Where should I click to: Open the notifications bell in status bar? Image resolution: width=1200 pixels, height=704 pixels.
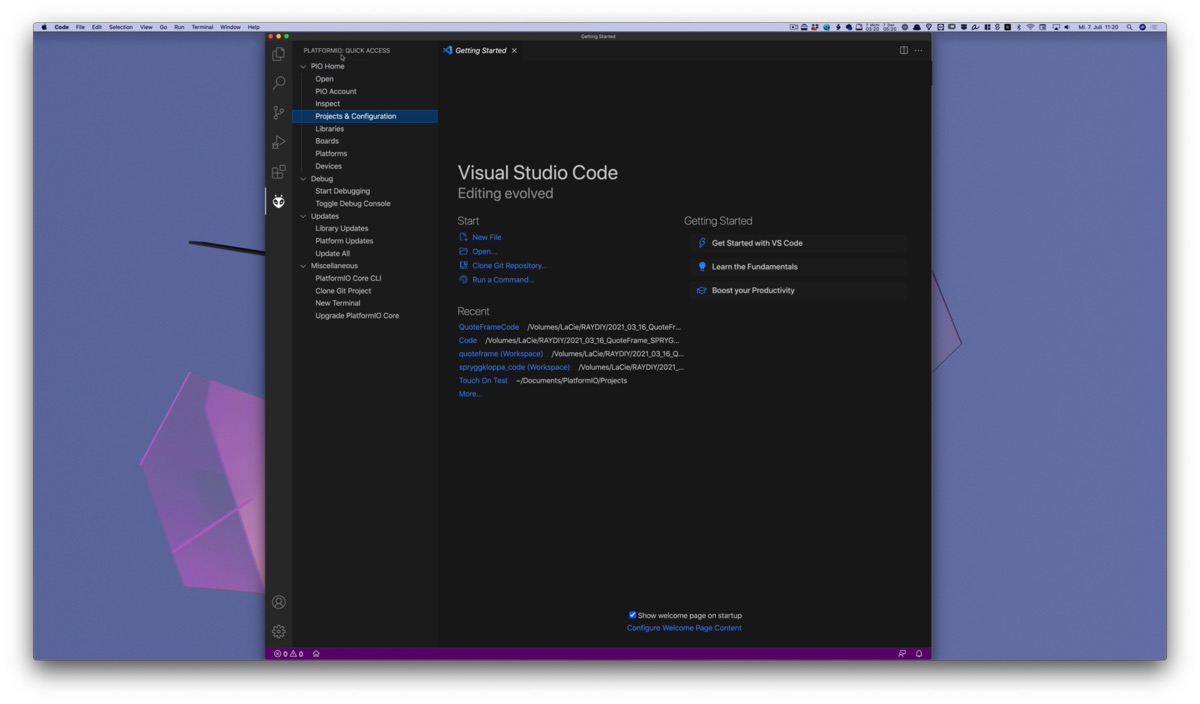[x=919, y=654]
